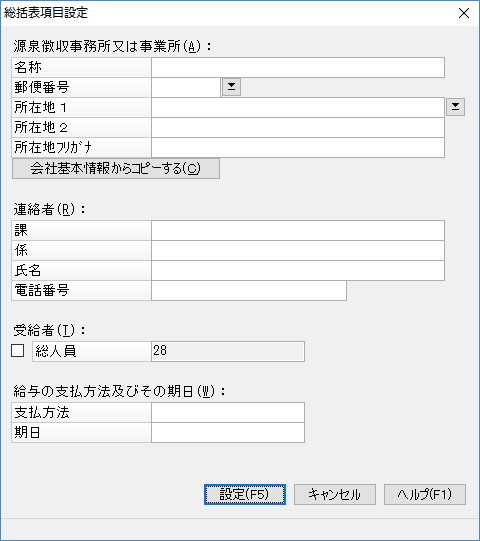Select the 所在地2 text field
The height and width of the screenshot is (541, 480).
(x=298, y=127)
